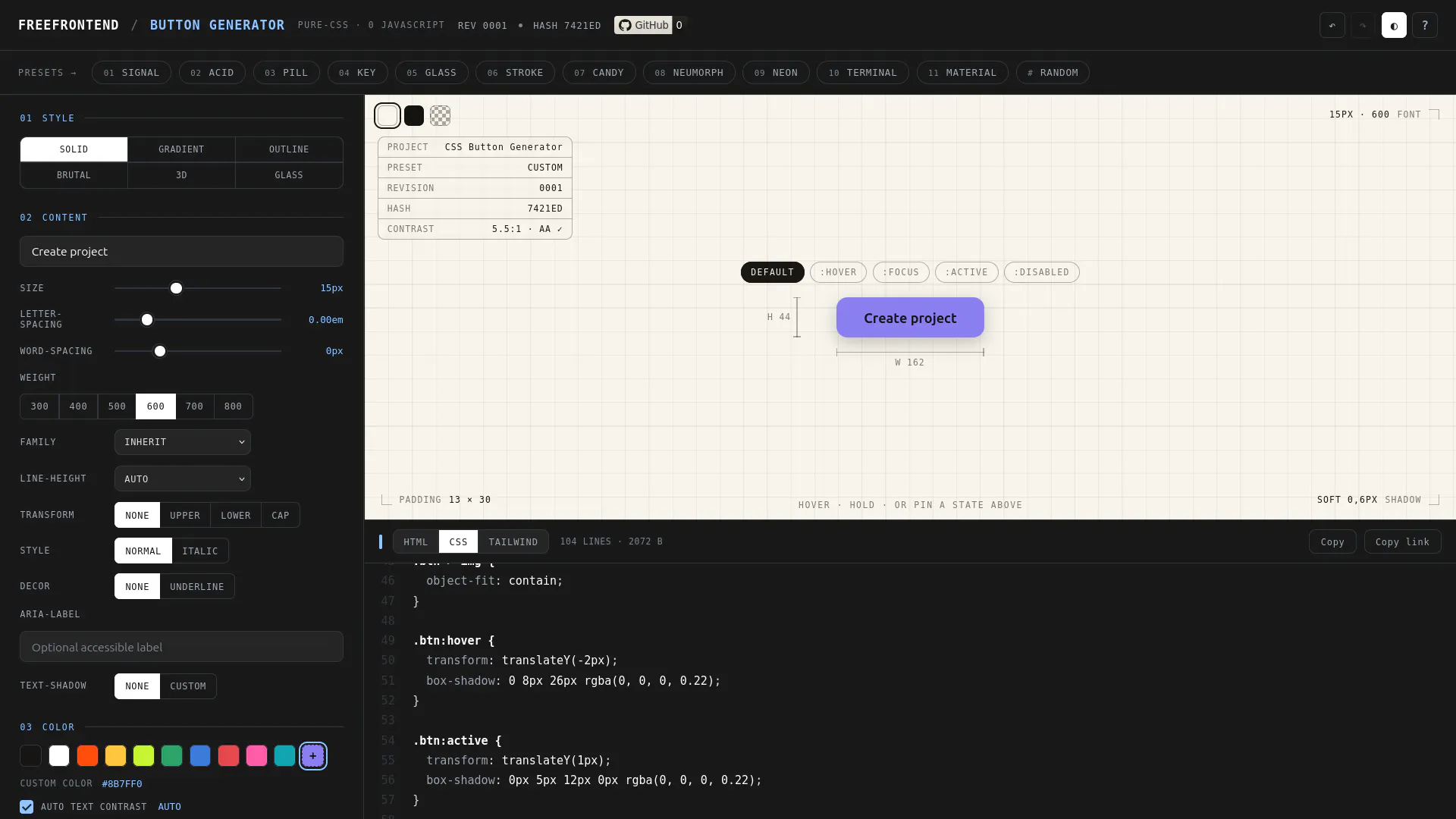
Task: Apply the 10 TERMINAL preset
Action: click(x=863, y=73)
